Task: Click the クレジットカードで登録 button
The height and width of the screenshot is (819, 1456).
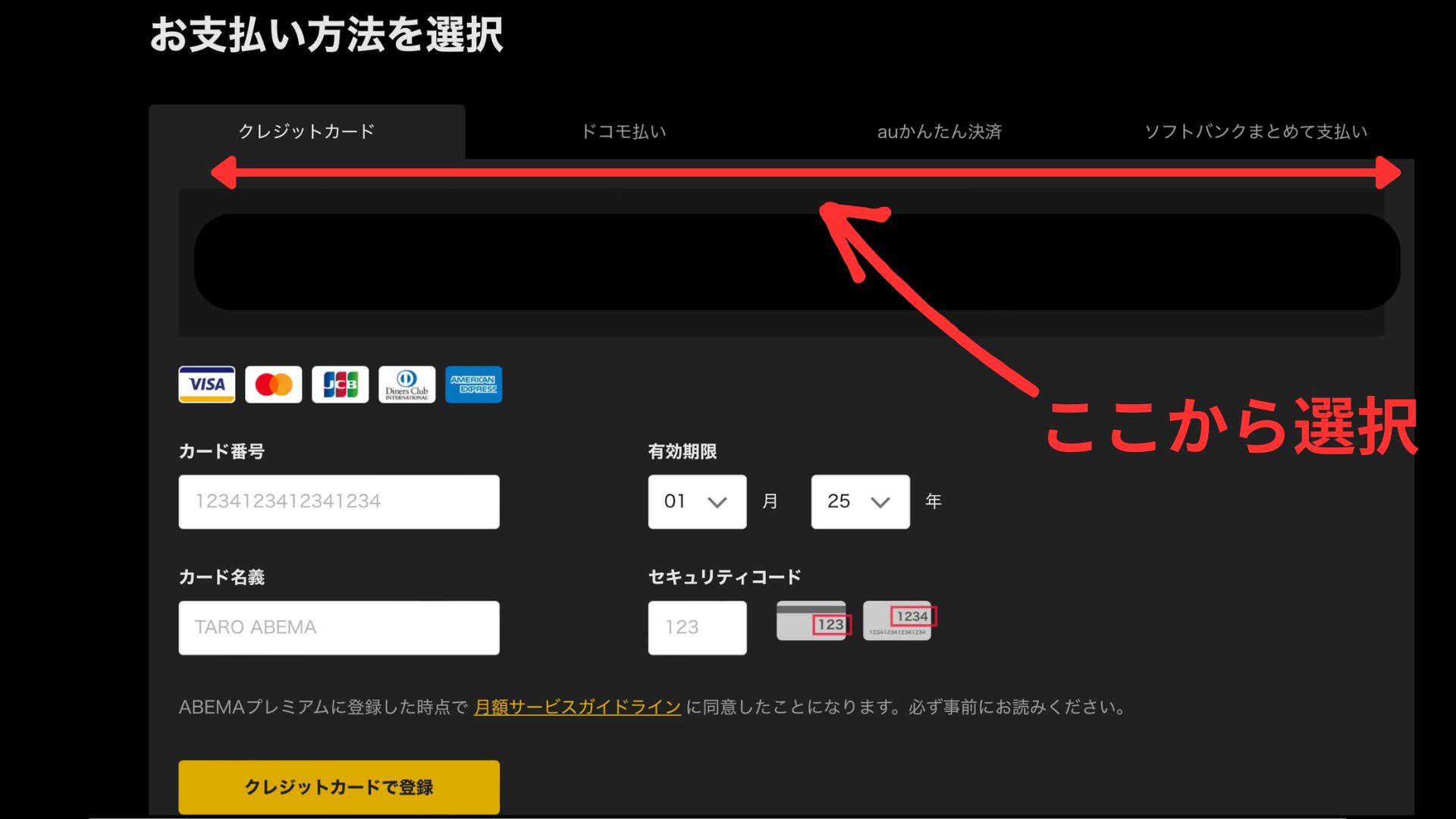Action: click(x=339, y=787)
